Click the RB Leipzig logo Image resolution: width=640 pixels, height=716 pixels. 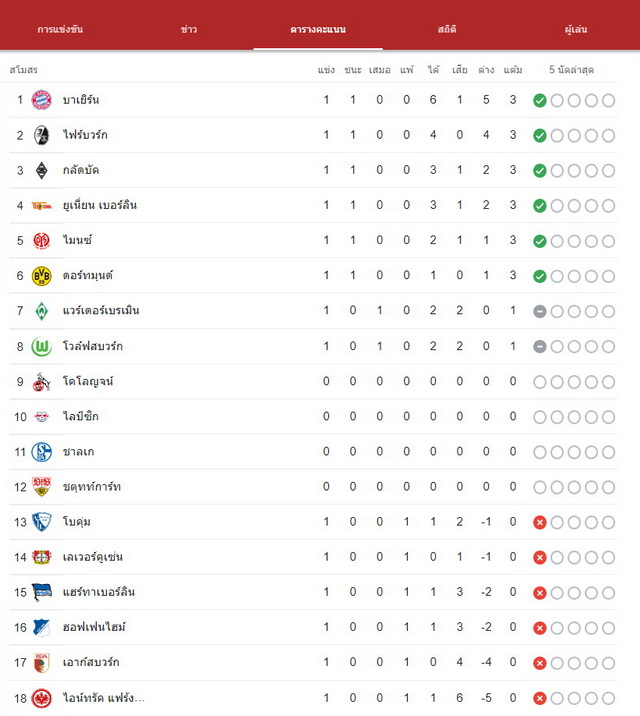tap(41, 417)
